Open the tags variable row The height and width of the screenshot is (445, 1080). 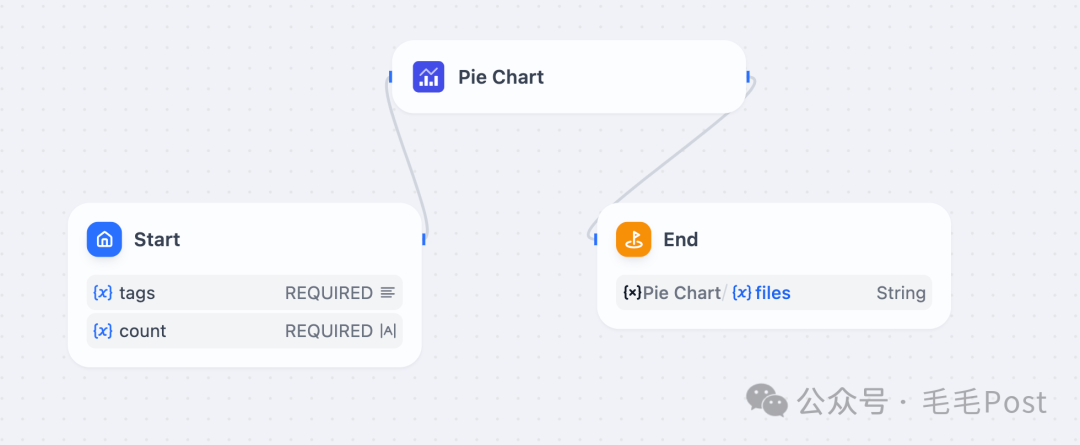pyautogui.click(x=245, y=293)
